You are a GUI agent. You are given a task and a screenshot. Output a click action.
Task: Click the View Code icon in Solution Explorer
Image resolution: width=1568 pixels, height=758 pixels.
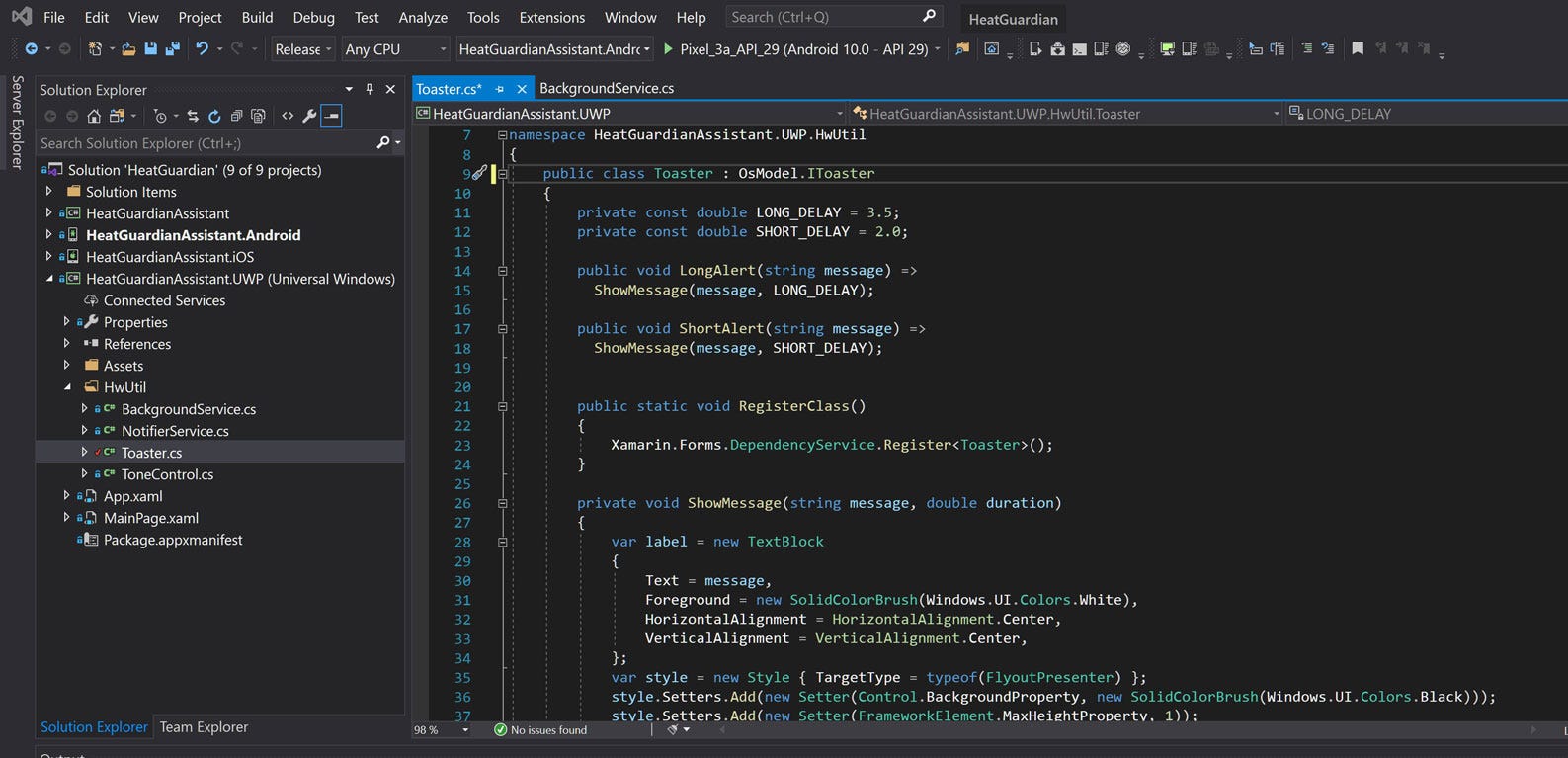(288, 116)
